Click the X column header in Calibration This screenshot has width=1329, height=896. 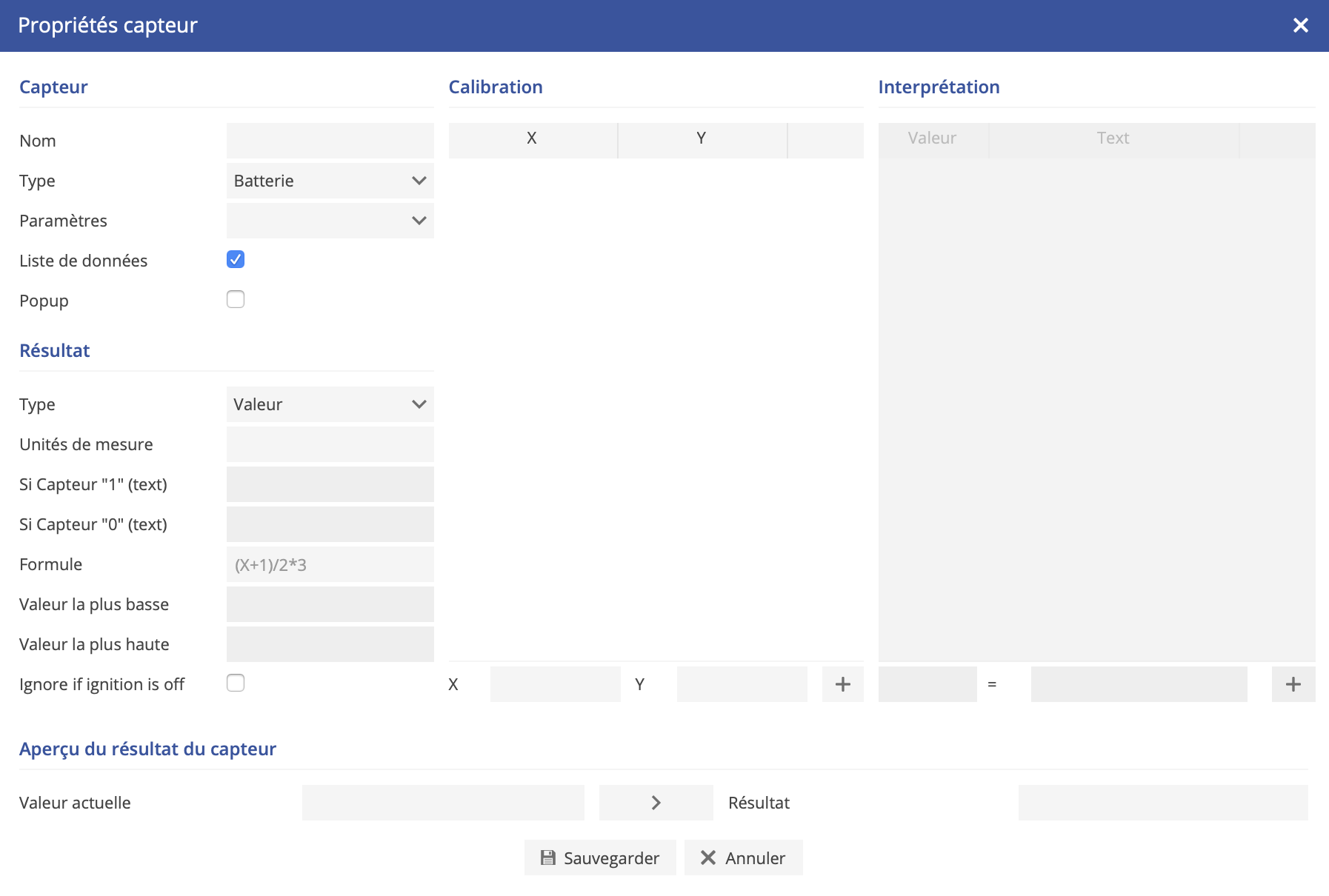[x=532, y=138]
